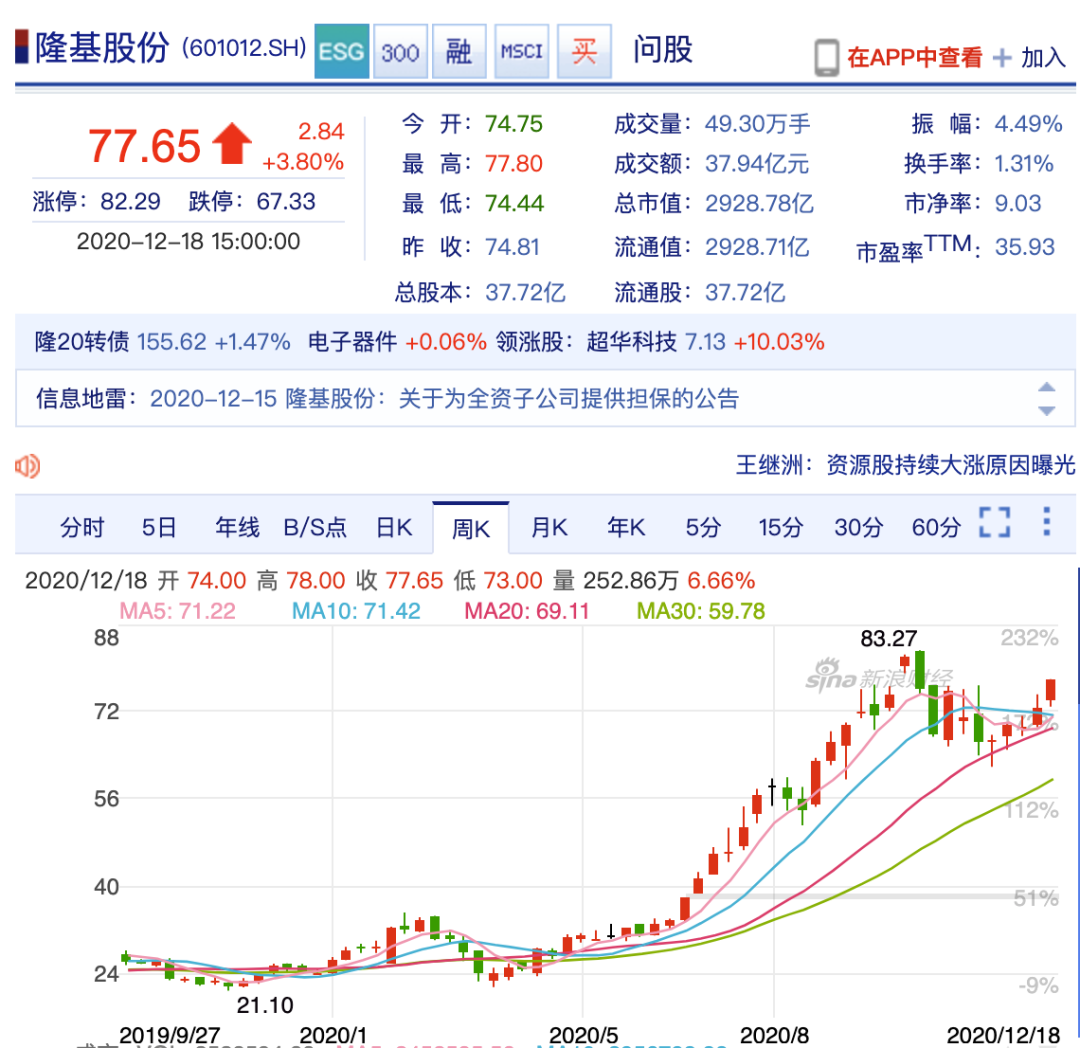Select the 15分 minute chart tab

coord(780,527)
